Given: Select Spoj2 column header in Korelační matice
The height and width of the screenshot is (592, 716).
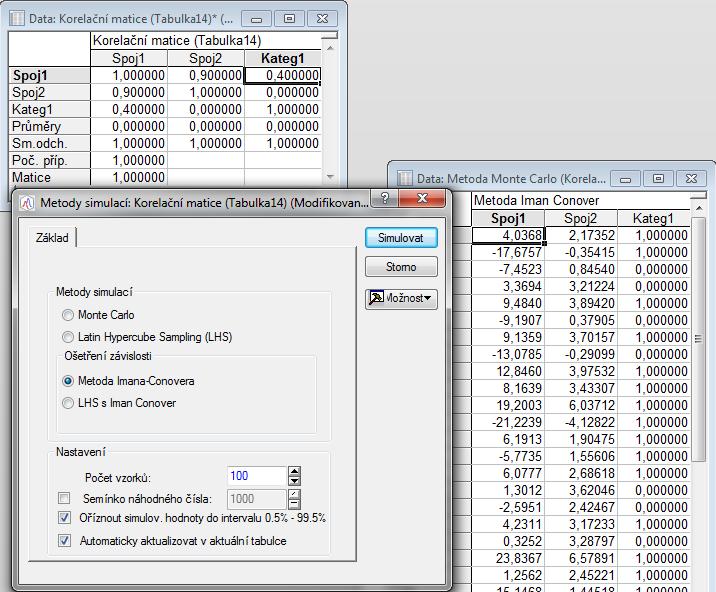Looking at the screenshot, I should click(205, 58).
